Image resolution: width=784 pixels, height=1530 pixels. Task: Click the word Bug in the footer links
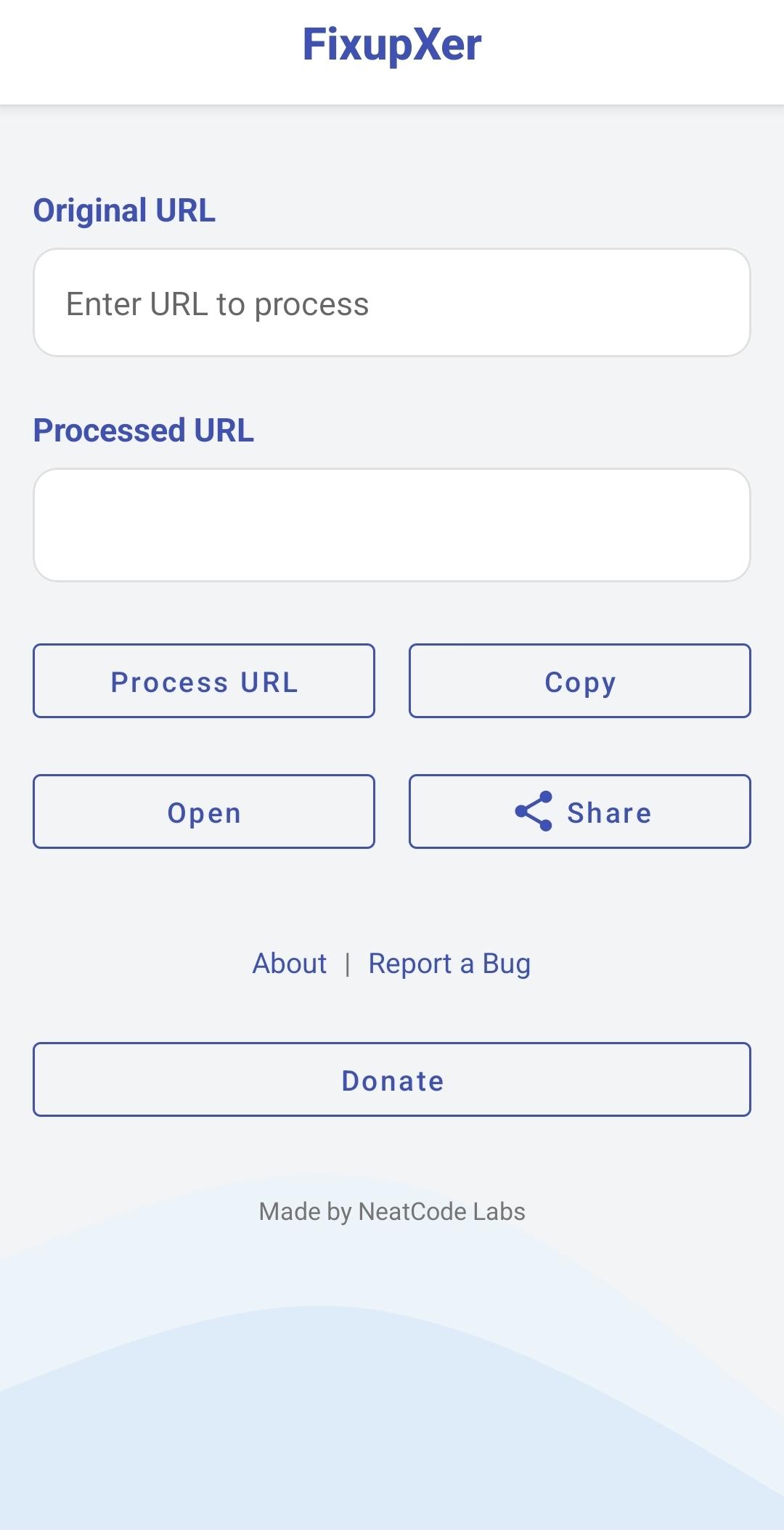pos(507,964)
